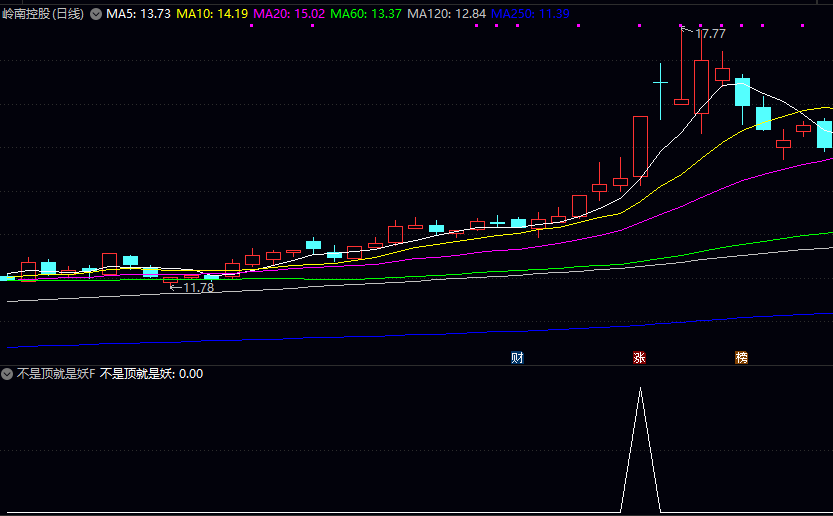This screenshot has width=833, height=516.
Task: Click the 岭南控股(日线) chart title
Action: tap(43, 14)
